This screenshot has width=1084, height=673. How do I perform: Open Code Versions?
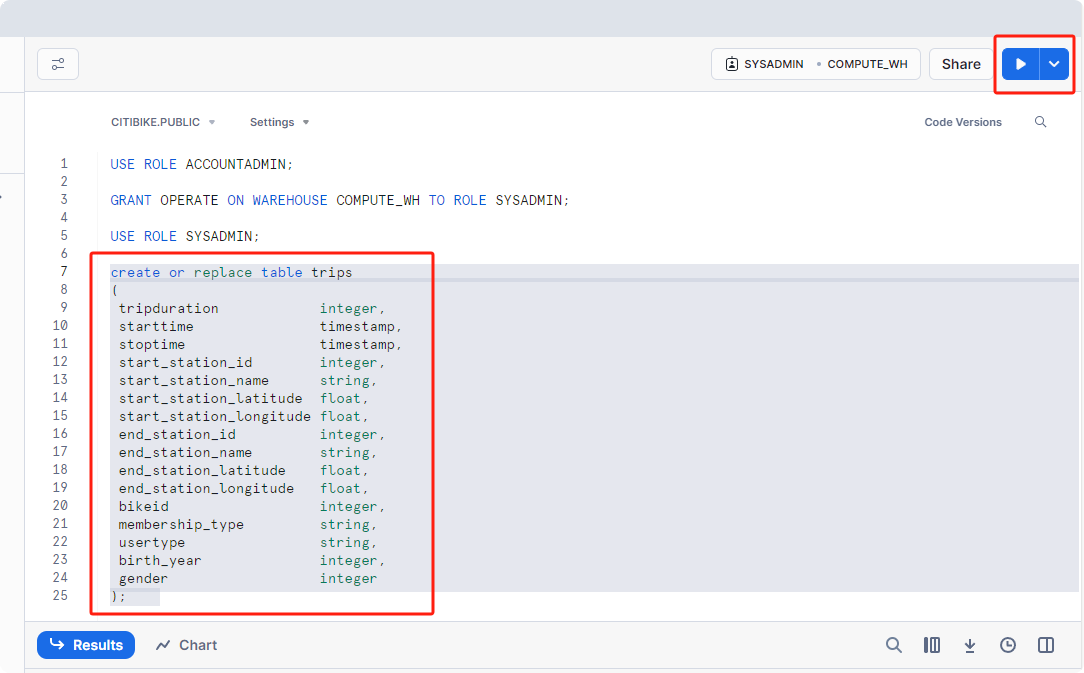tap(962, 122)
